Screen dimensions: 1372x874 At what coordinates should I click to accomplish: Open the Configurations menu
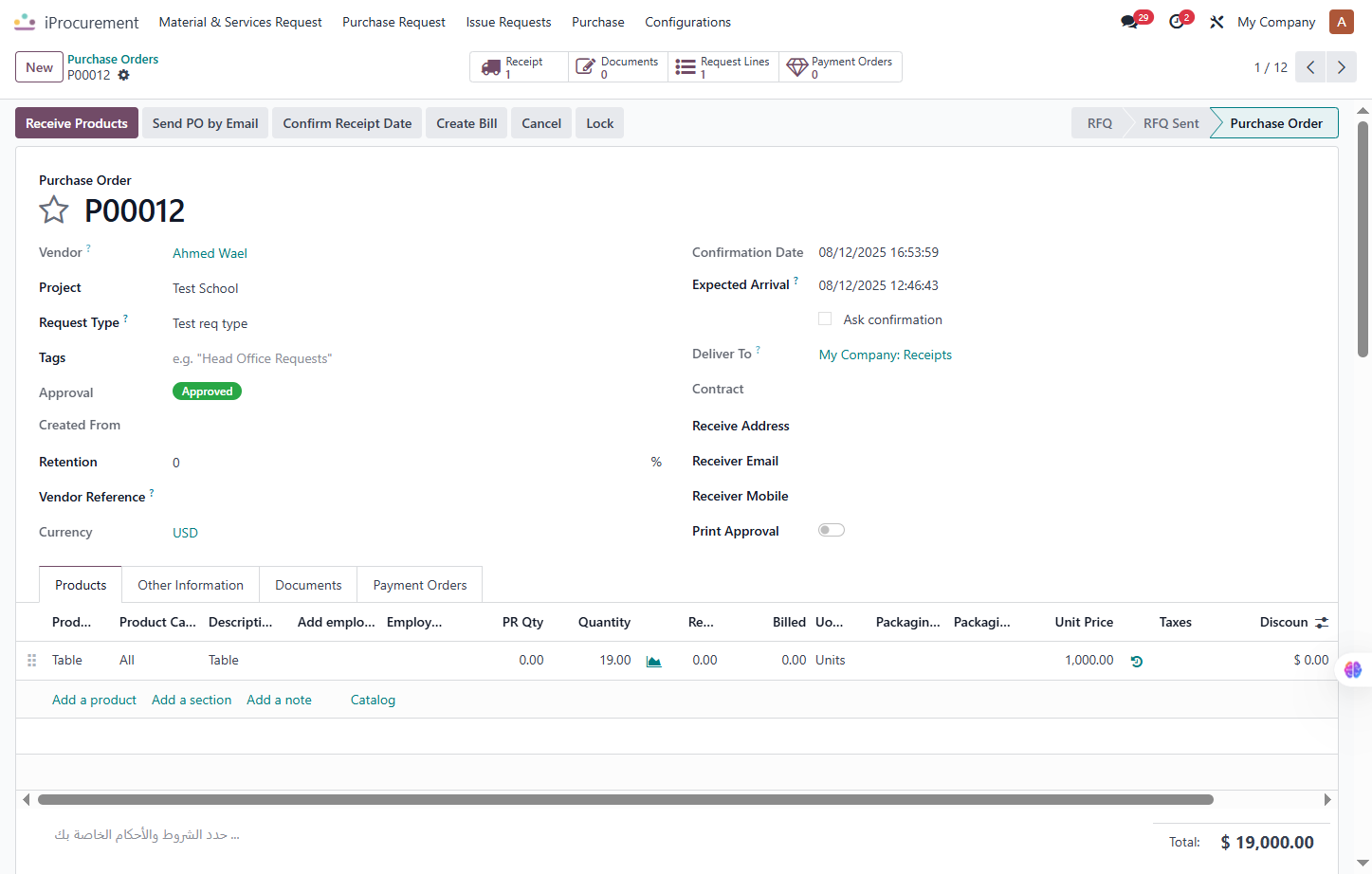tap(687, 22)
